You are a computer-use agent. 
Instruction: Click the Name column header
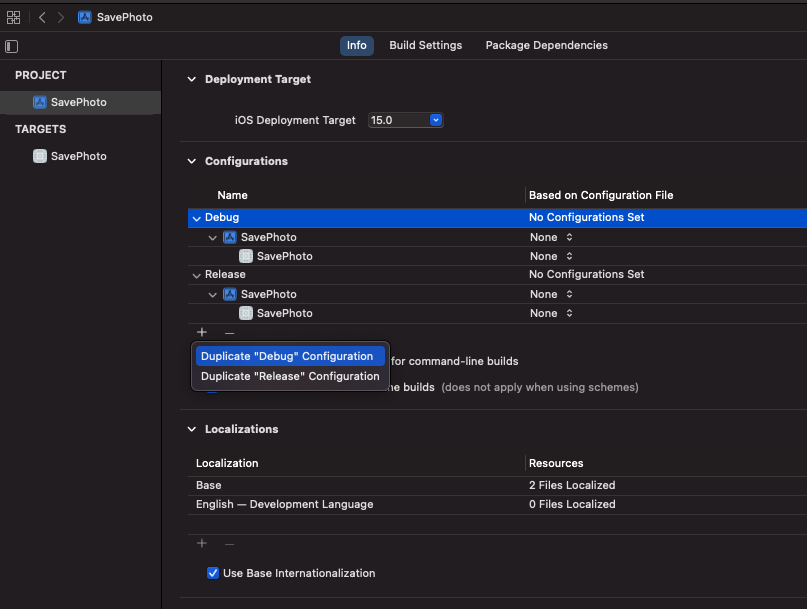232,195
